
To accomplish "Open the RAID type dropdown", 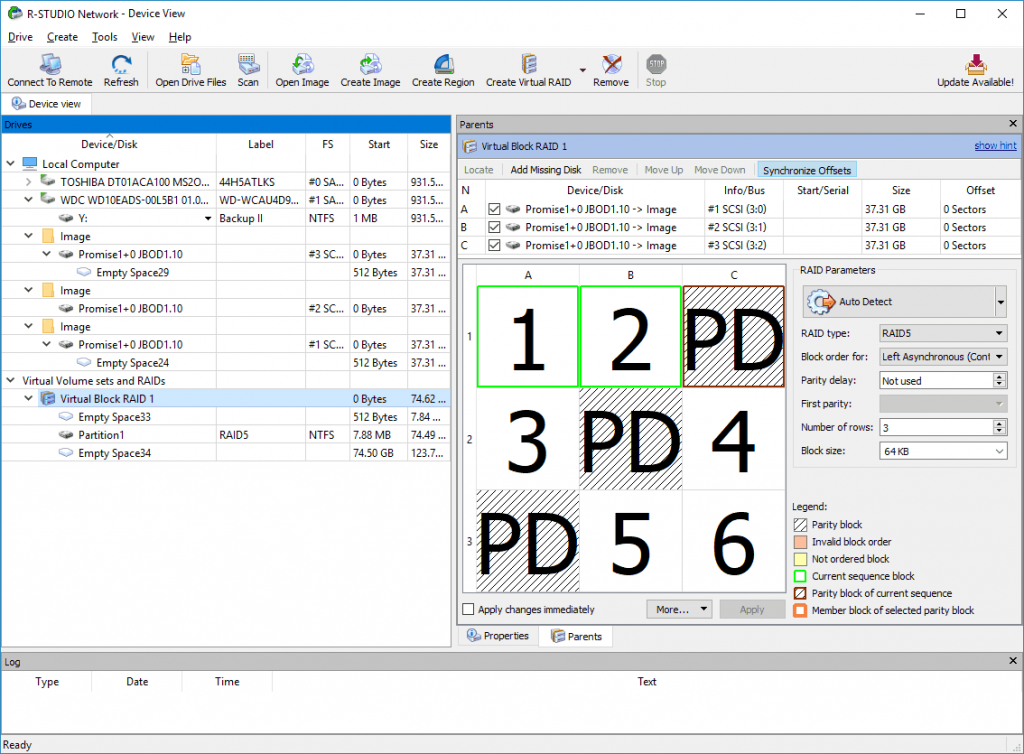I will point(1000,333).
